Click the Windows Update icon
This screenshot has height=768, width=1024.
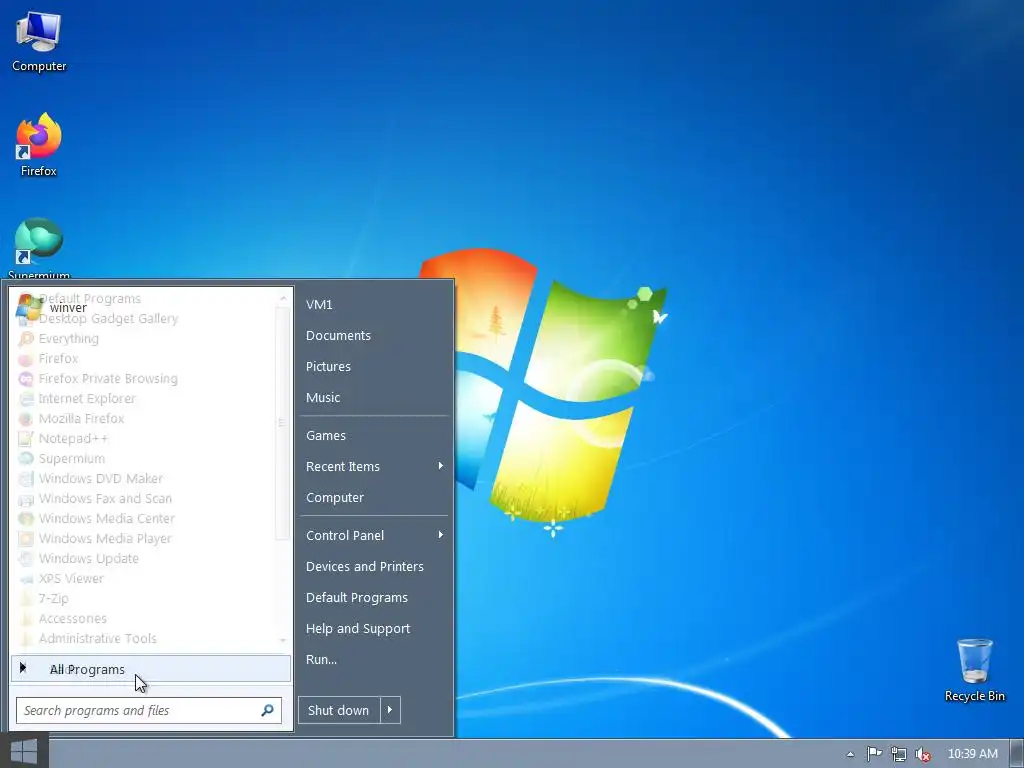coord(26,558)
